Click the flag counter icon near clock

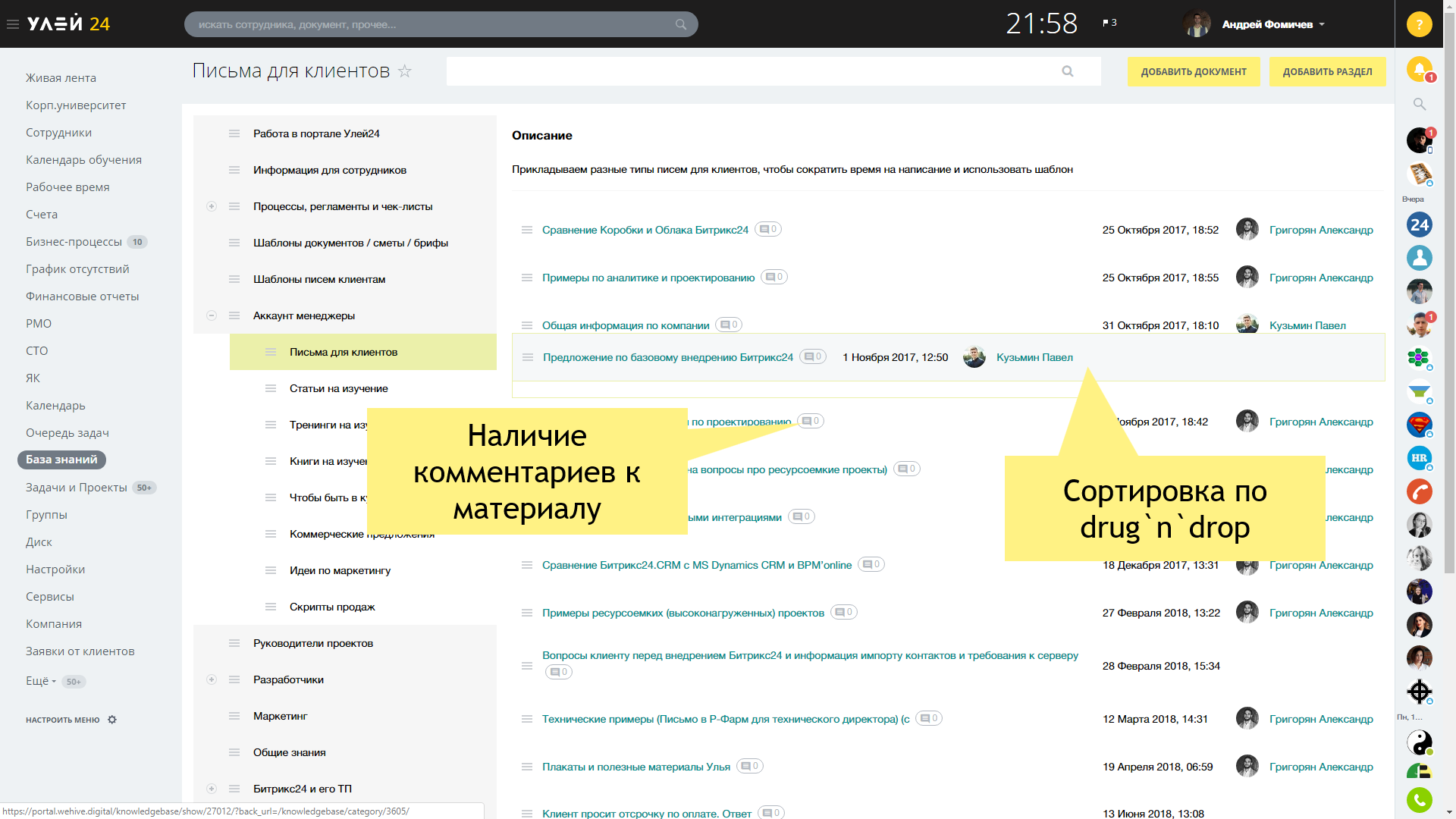pyautogui.click(x=1109, y=23)
